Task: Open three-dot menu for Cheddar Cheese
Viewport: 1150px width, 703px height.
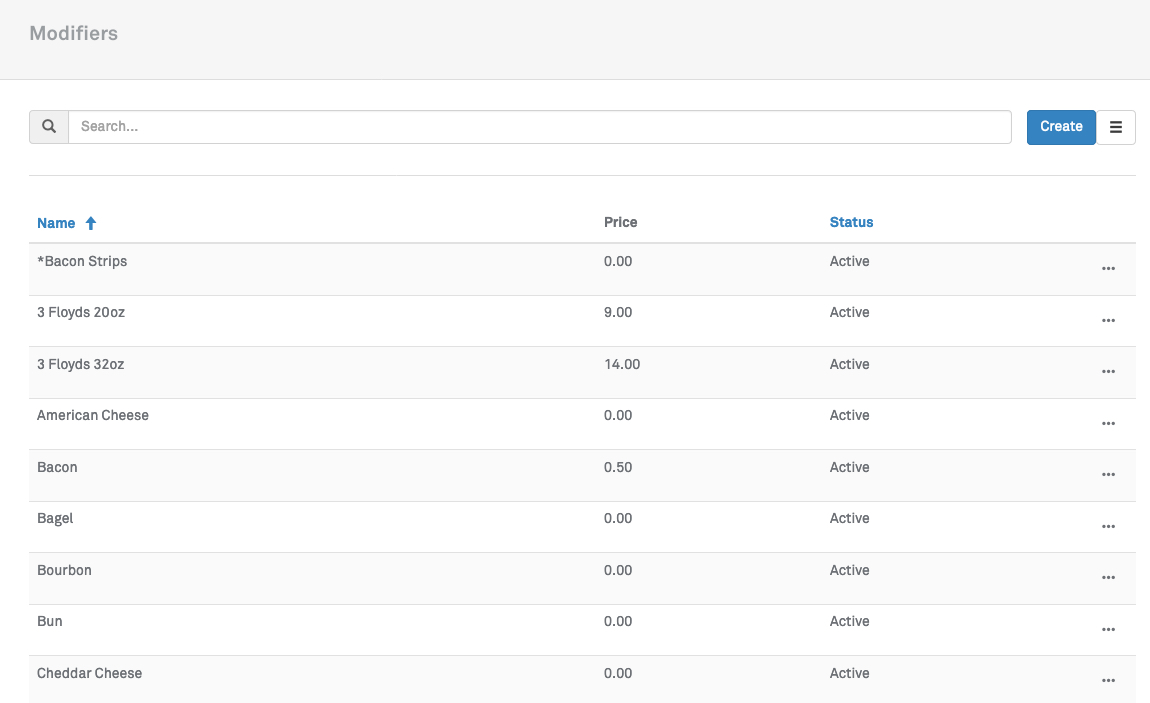Action: [x=1108, y=681]
